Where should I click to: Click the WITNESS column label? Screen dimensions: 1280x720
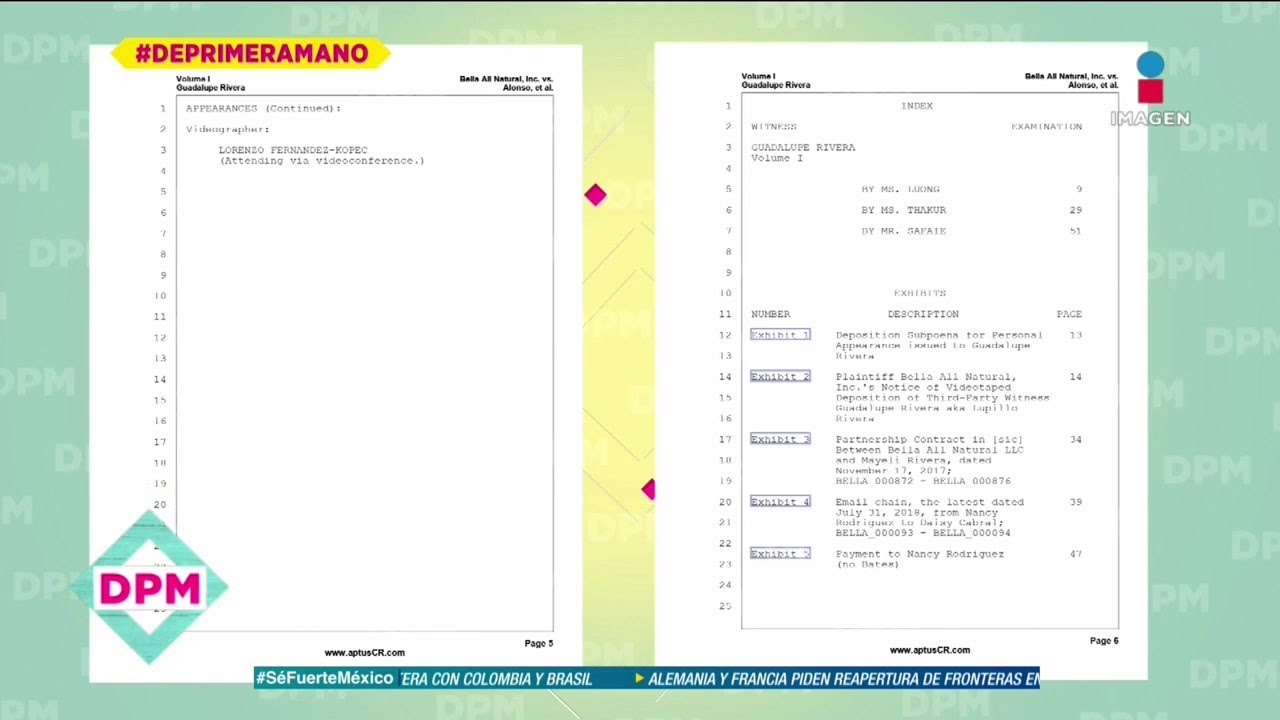point(774,127)
